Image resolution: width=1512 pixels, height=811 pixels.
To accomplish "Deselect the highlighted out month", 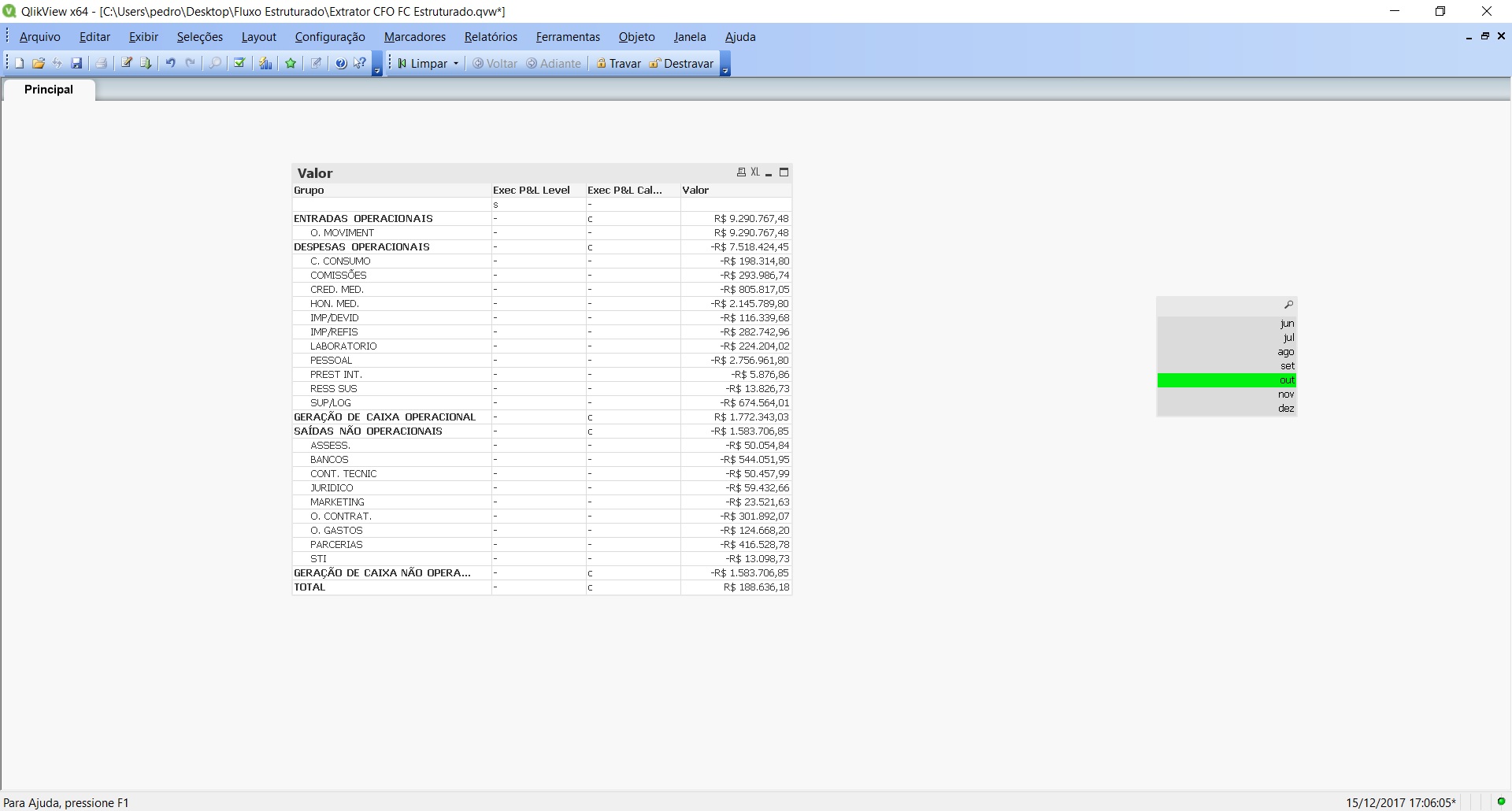I will [1227, 380].
